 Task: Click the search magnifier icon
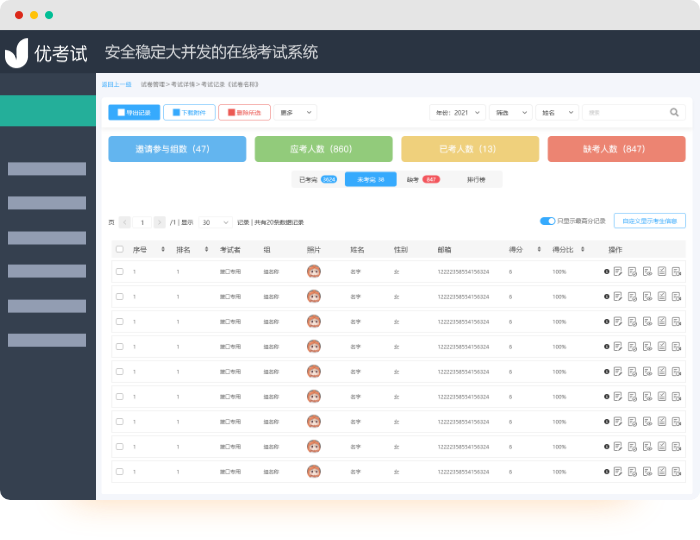[x=674, y=112]
